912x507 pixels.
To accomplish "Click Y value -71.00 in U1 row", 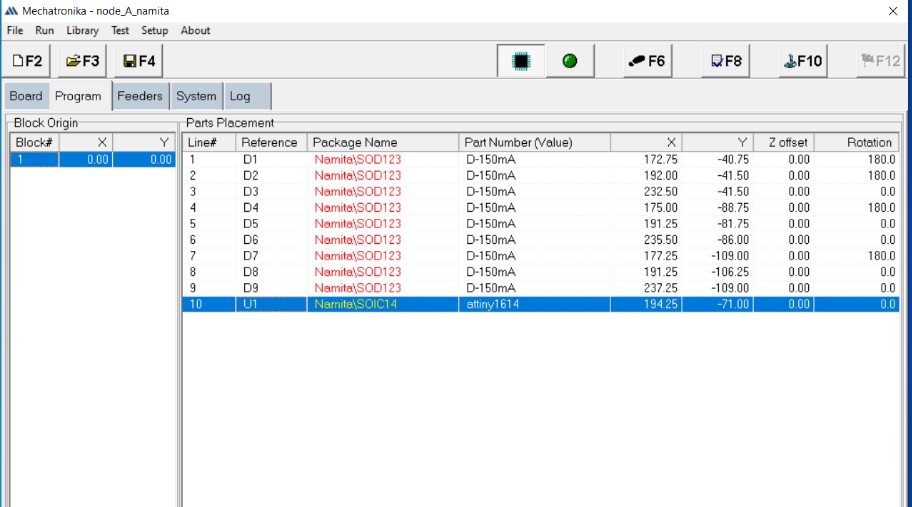I will [x=718, y=304].
